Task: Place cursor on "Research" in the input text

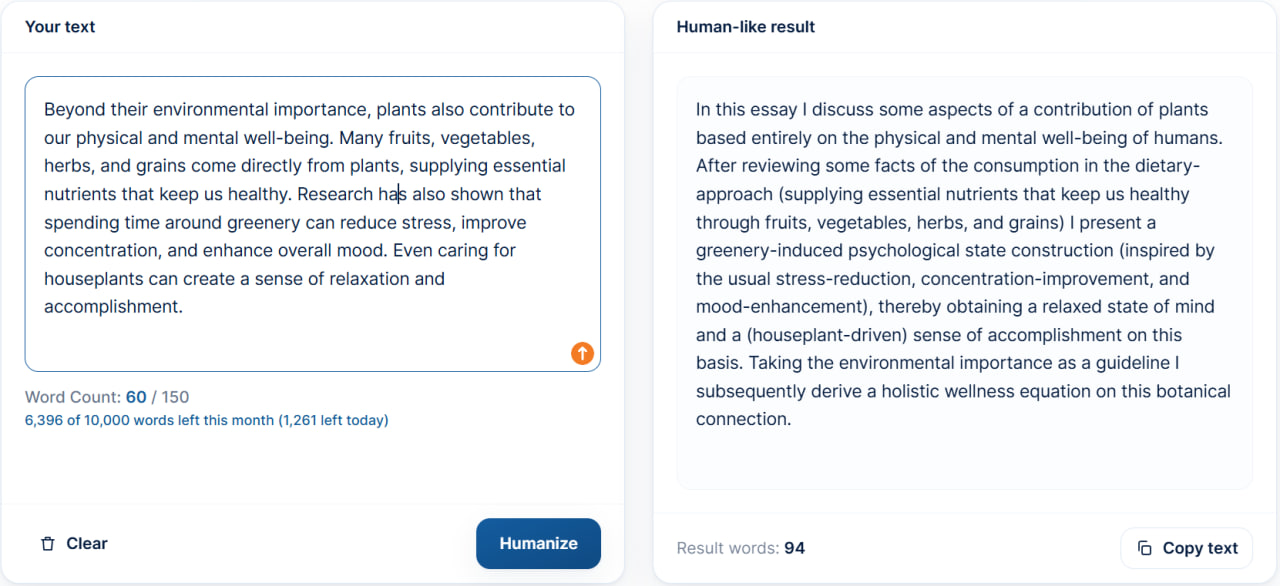Action: click(335, 194)
